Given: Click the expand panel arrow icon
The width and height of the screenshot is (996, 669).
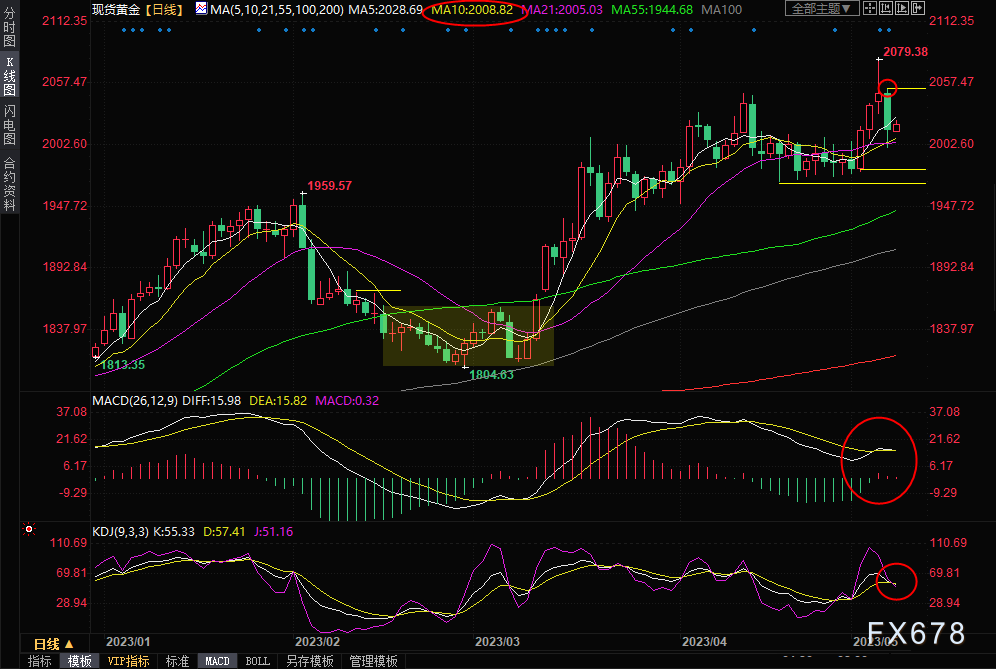Looking at the screenshot, I should point(917,8).
